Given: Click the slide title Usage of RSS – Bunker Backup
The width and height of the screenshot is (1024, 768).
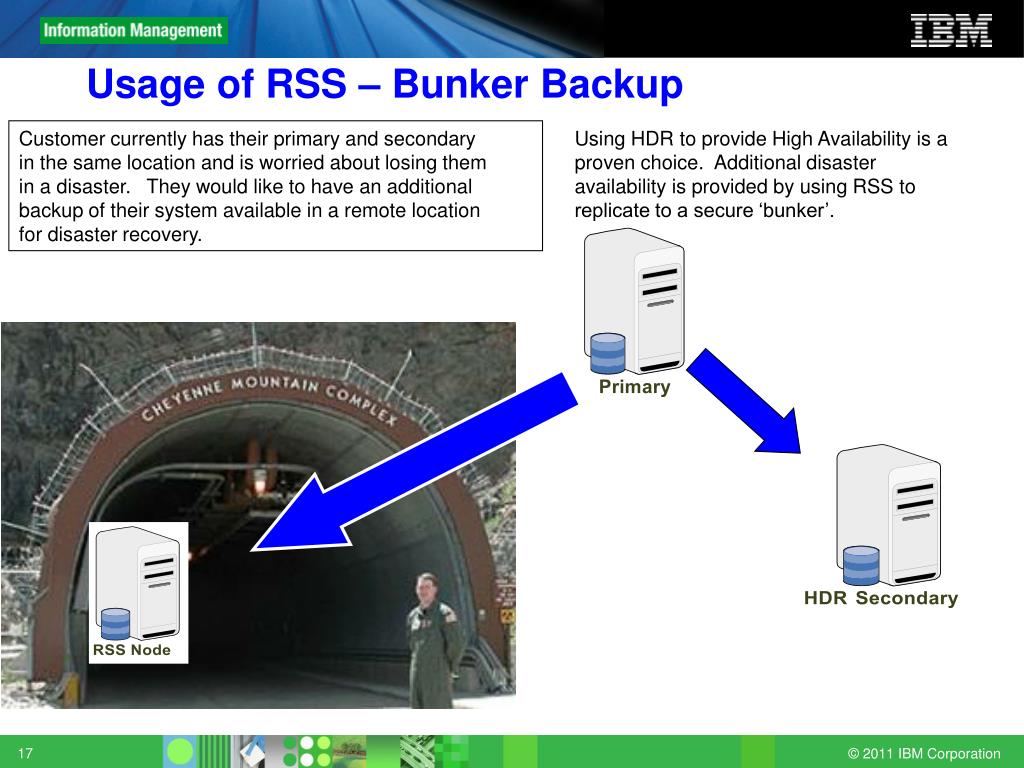Looking at the screenshot, I should [385, 84].
